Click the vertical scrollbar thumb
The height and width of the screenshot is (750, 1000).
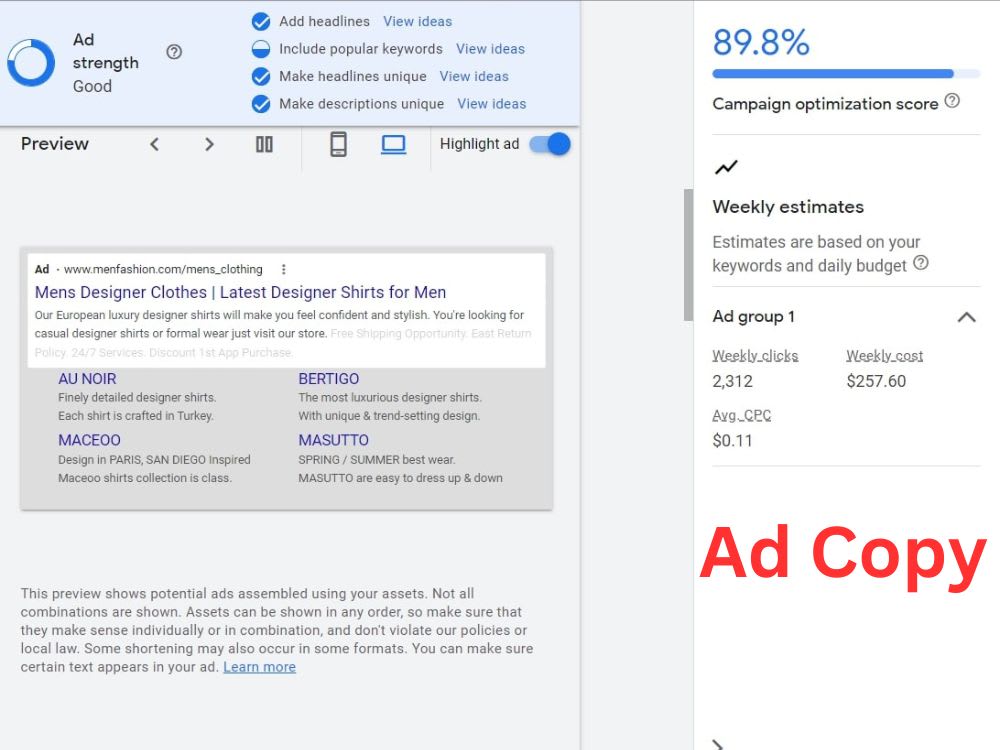[x=688, y=255]
